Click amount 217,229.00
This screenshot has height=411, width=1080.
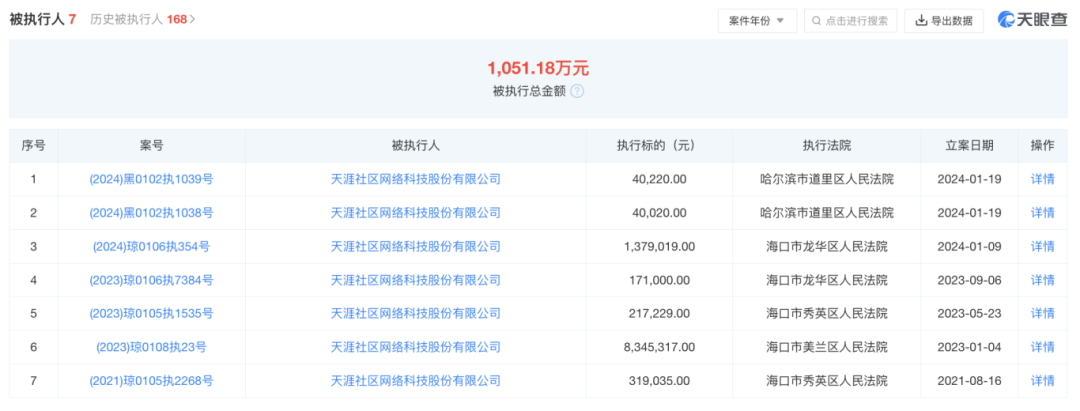pyautogui.click(x=659, y=313)
